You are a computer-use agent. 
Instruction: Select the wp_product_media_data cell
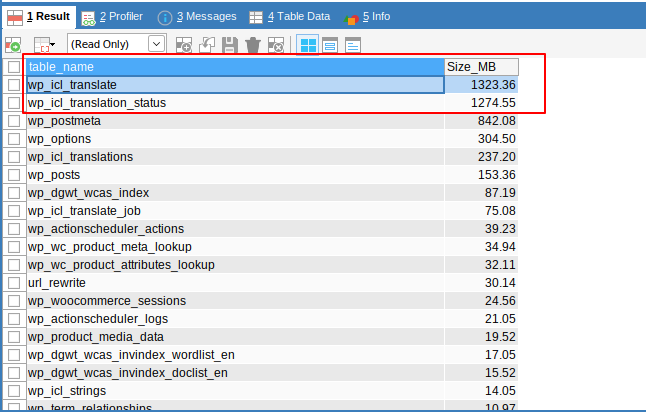click(x=235, y=337)
